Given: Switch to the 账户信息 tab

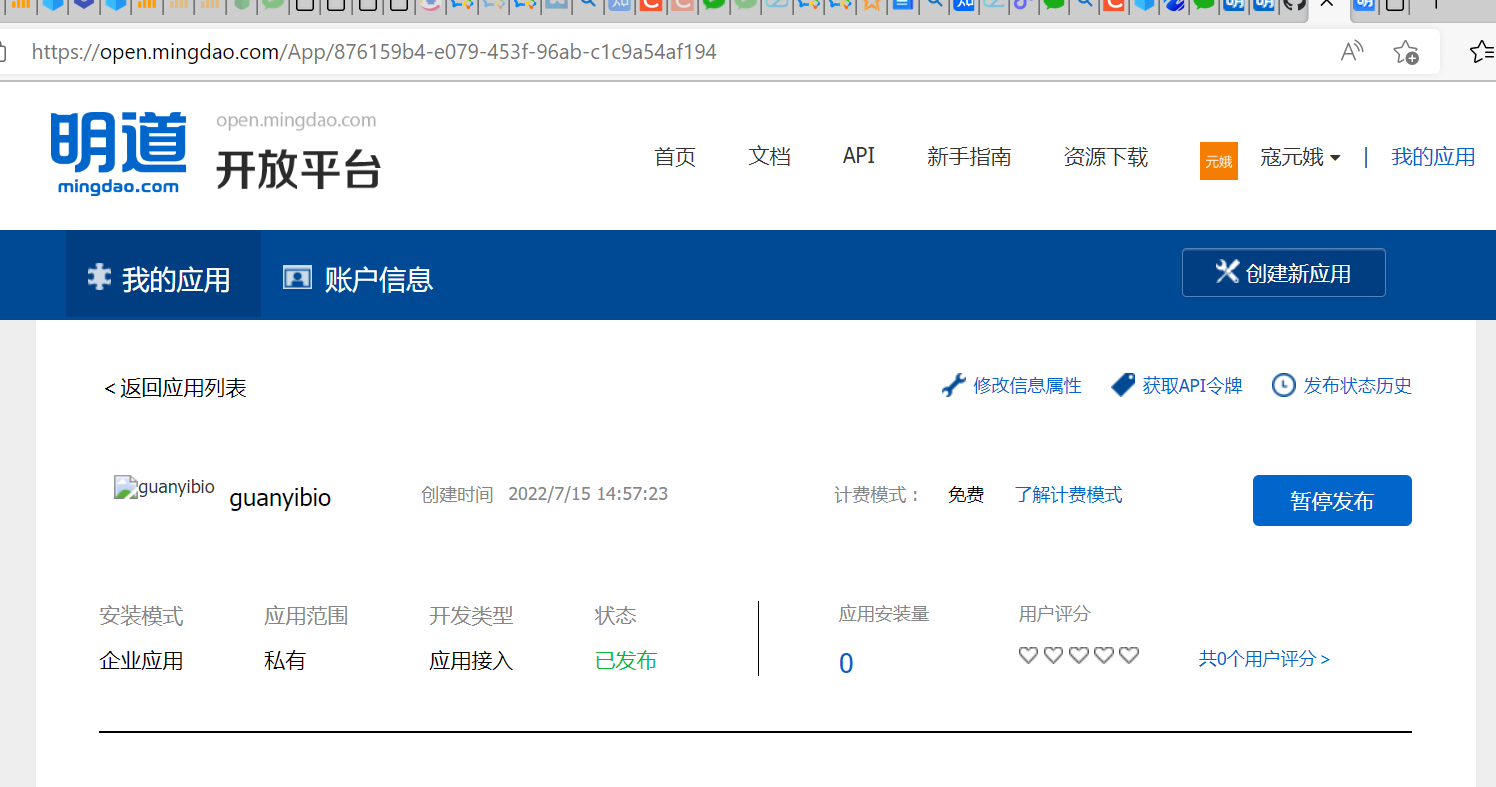Looking at the screenshot, I should coord(358,279).
